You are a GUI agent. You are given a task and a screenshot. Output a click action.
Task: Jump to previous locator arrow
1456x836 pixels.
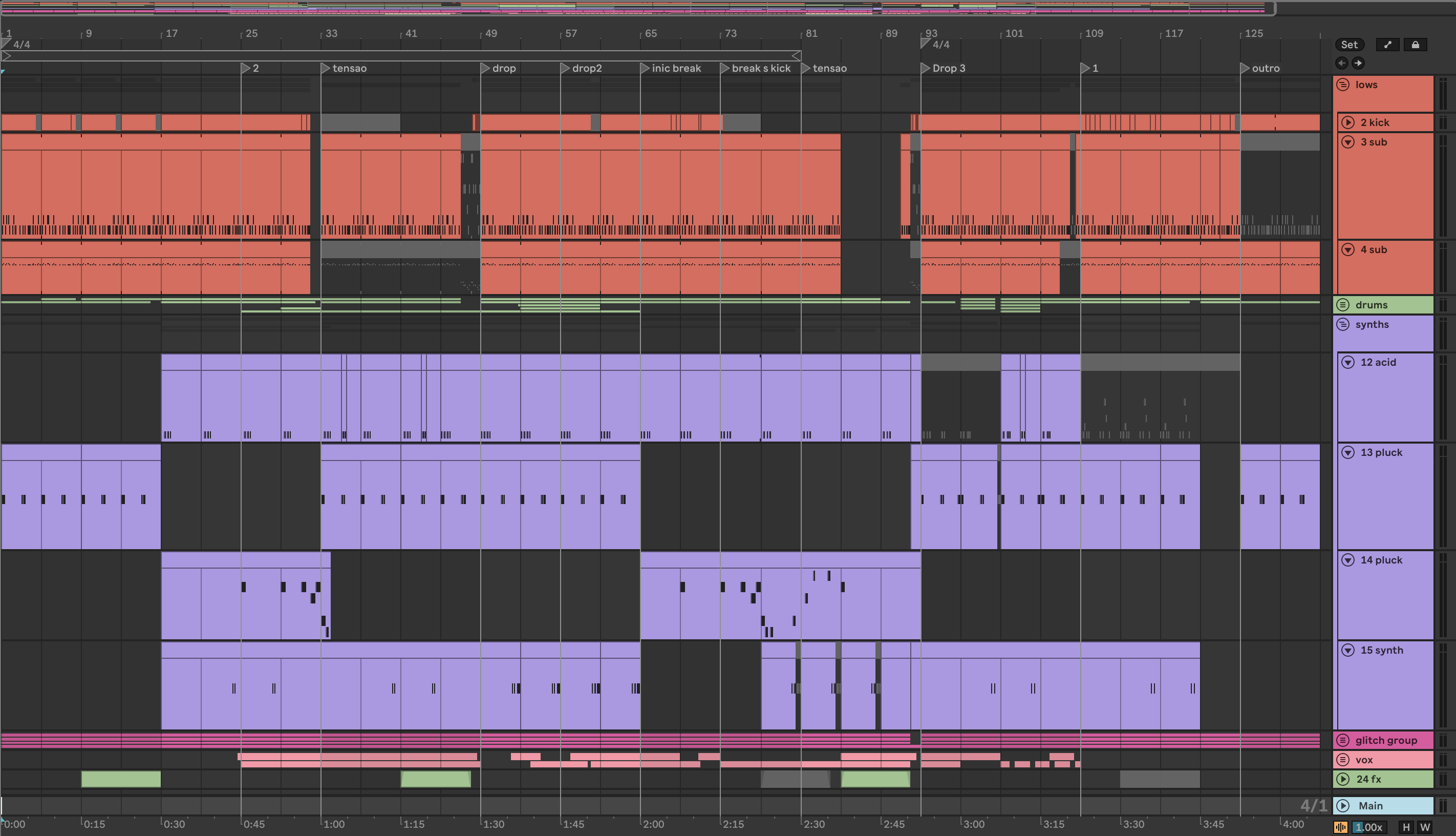(x=1341, y=63)
